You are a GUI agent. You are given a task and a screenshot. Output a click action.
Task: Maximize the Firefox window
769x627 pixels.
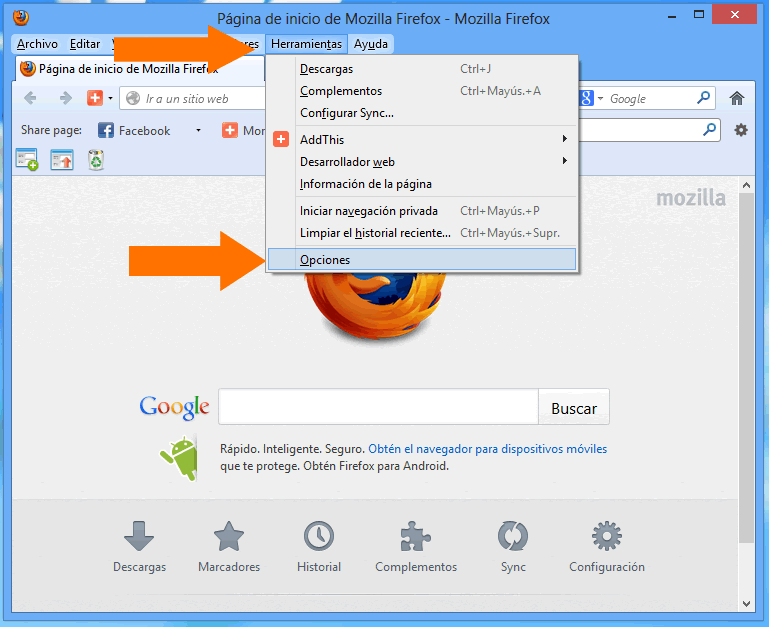click(x=699, y=15)
